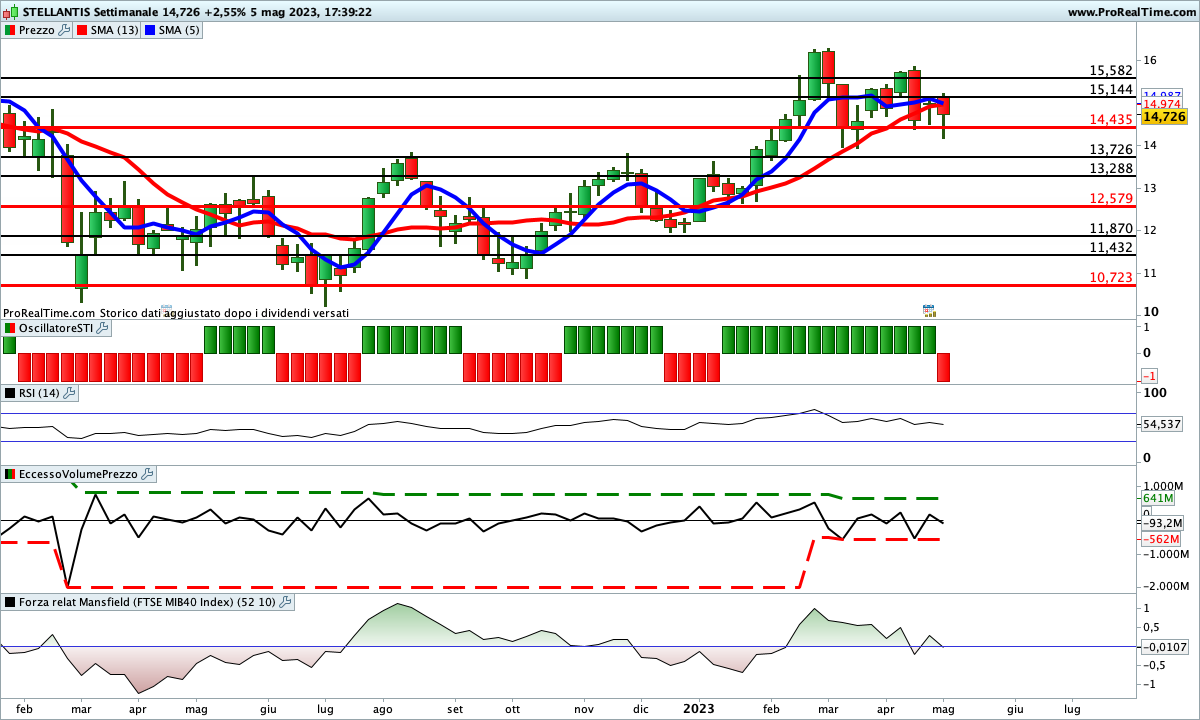Click the OscillatoreSTI color swatch
Screen dimensions: 1200x720
click(10, 328)
